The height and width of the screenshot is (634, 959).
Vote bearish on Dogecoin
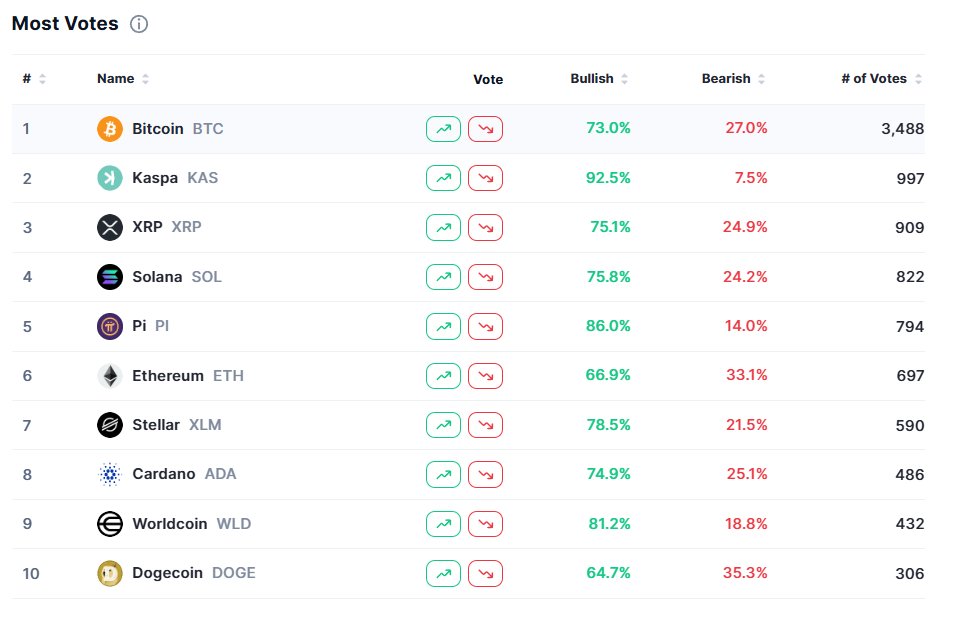(x=486, y=573)
